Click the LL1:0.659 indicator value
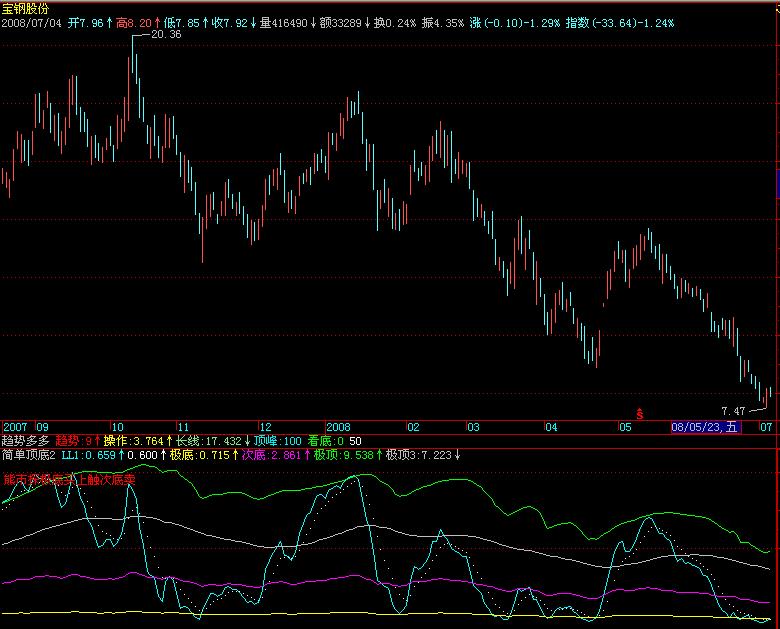This screenshot has width=780, height=629. [x=89, y=455]
